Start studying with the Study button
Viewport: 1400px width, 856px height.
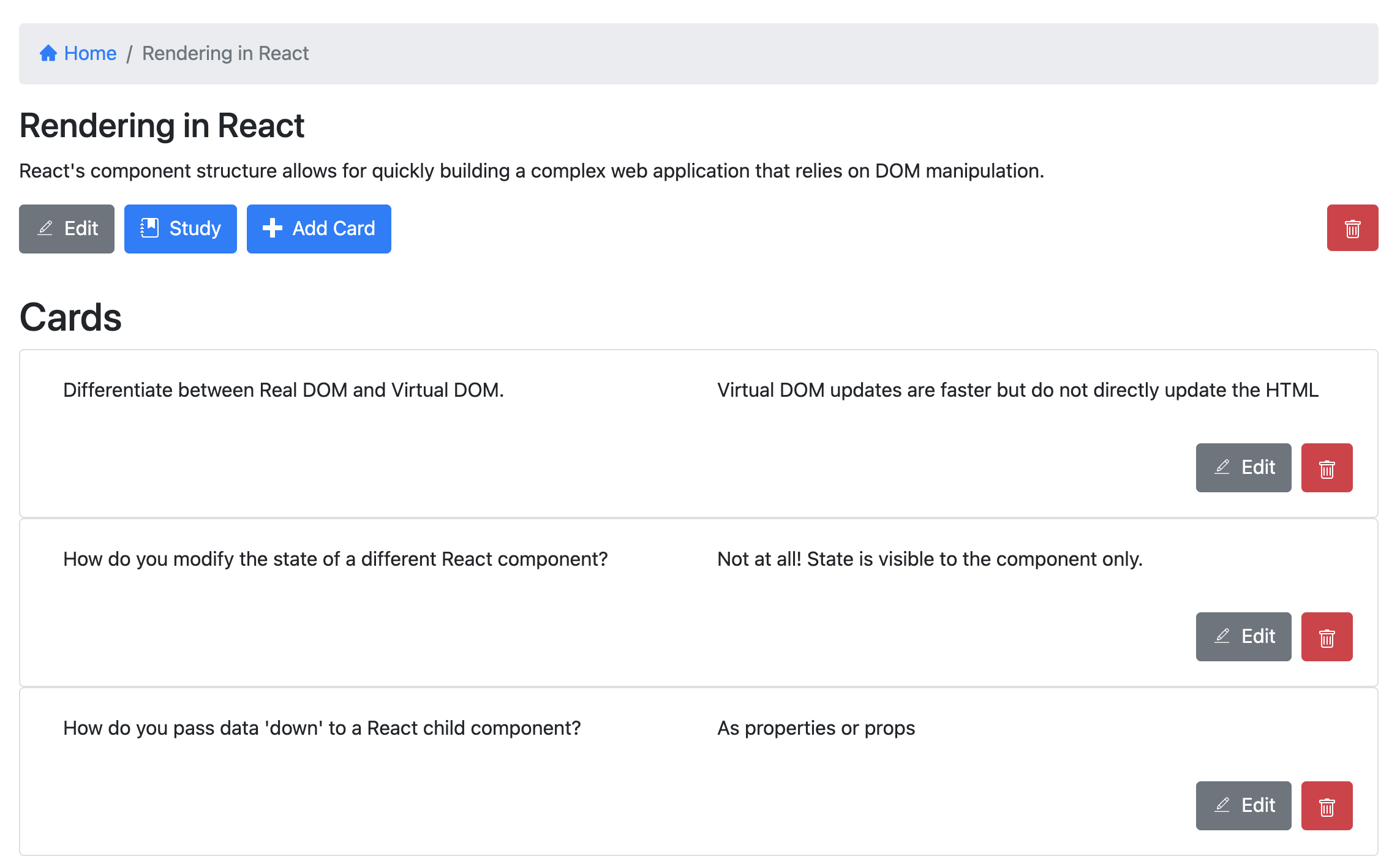180,228
